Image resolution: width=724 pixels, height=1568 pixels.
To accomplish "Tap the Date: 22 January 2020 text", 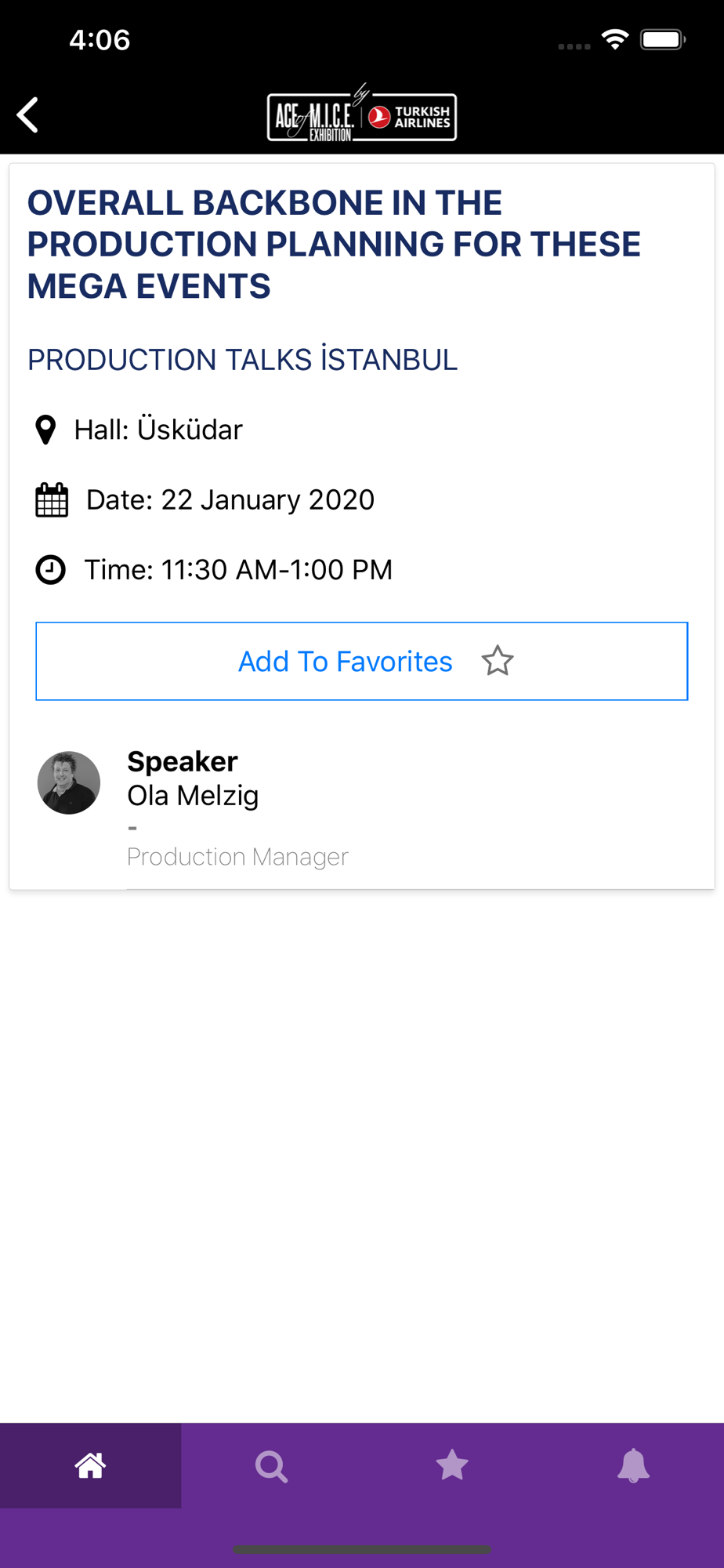I will coord(230,499).
